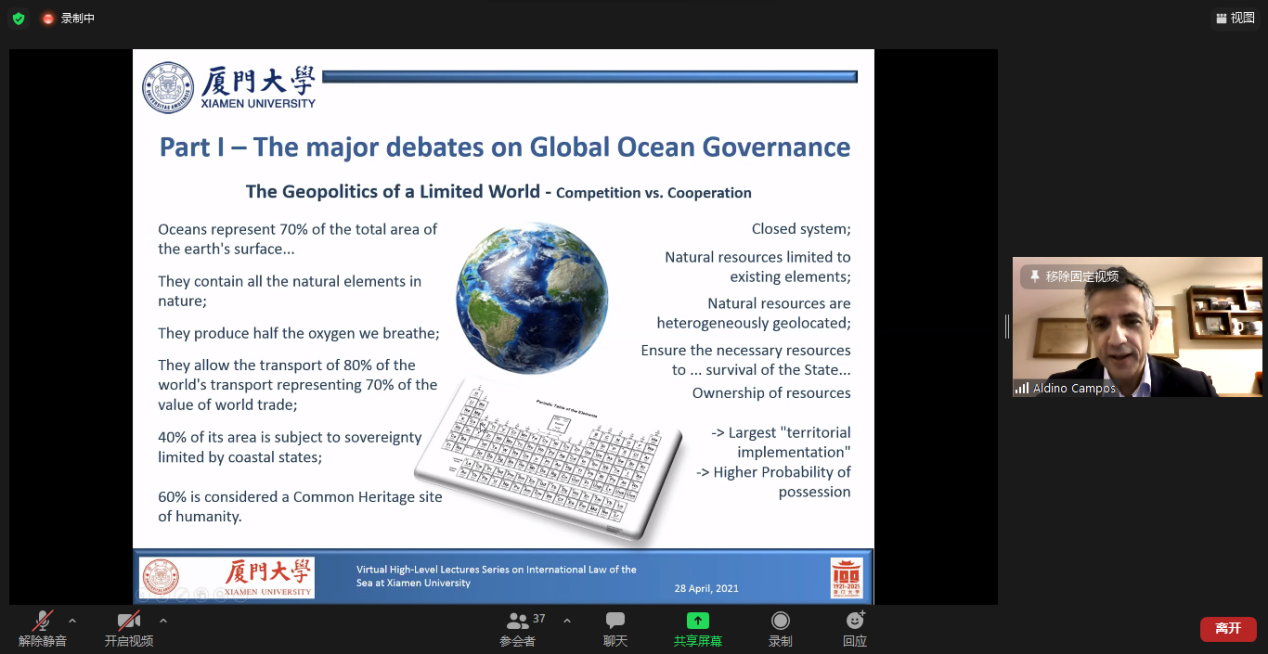Expand the audio options arrow beside the microphone

click(x=72, y=621)
